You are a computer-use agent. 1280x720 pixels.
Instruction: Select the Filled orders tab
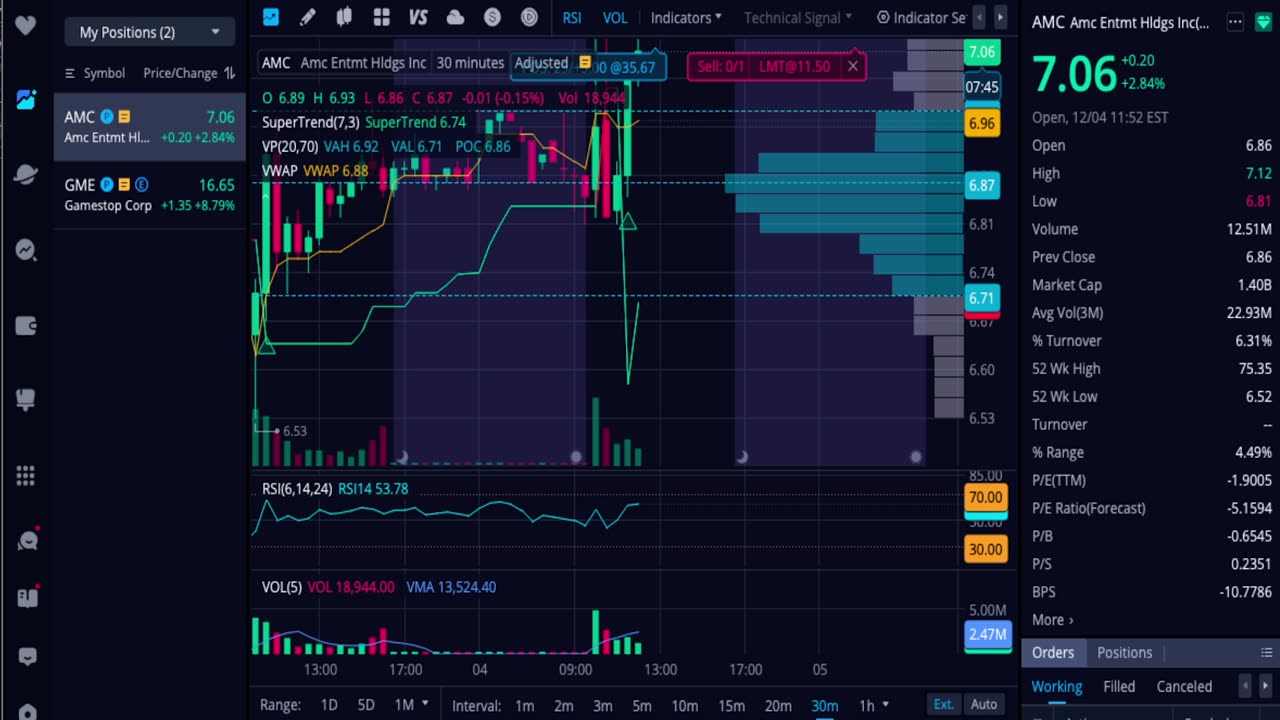pyautogui.click(x=1119, y=687)
